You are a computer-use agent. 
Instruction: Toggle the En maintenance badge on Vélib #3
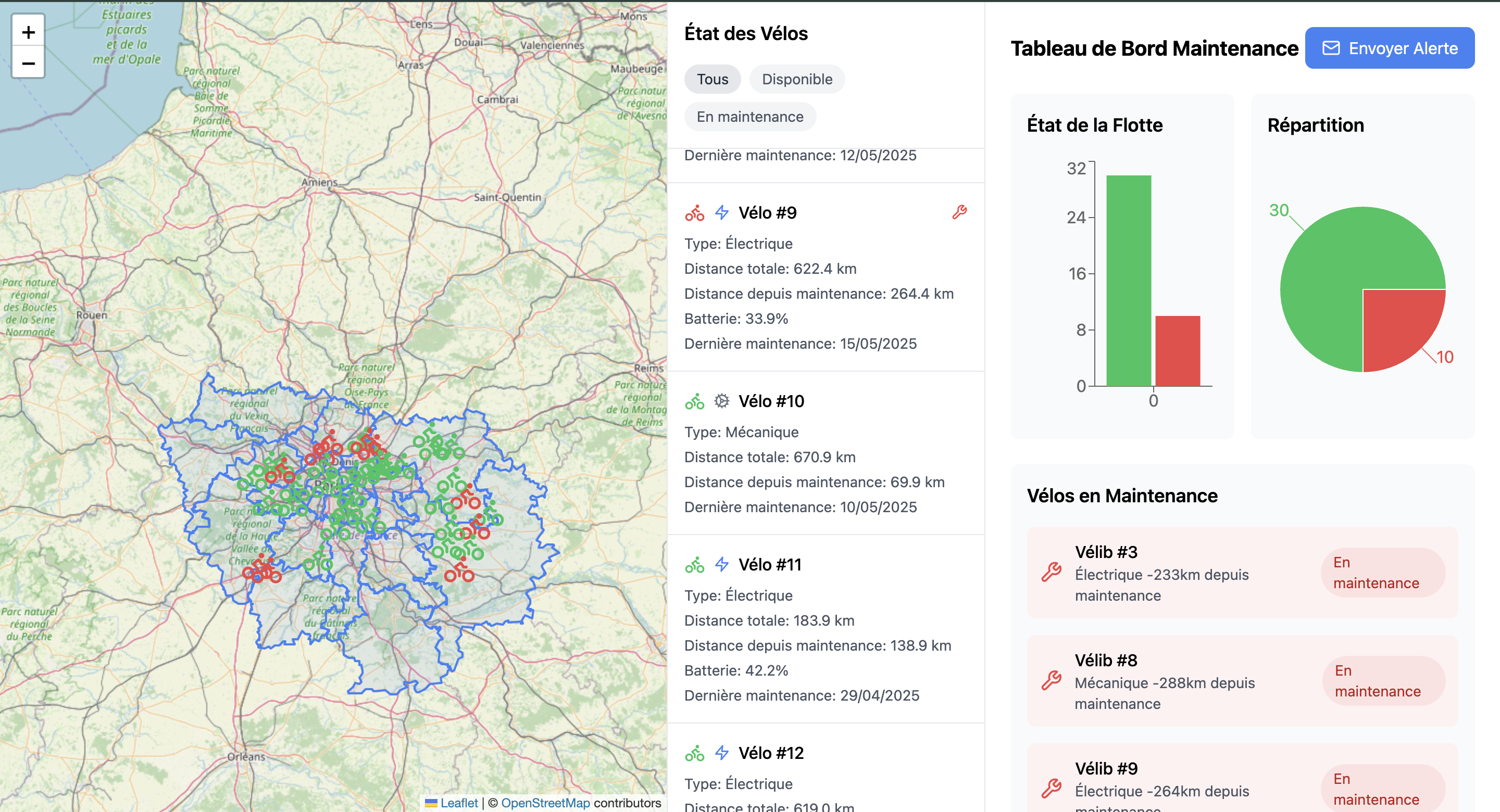(x=1383, y=572)
